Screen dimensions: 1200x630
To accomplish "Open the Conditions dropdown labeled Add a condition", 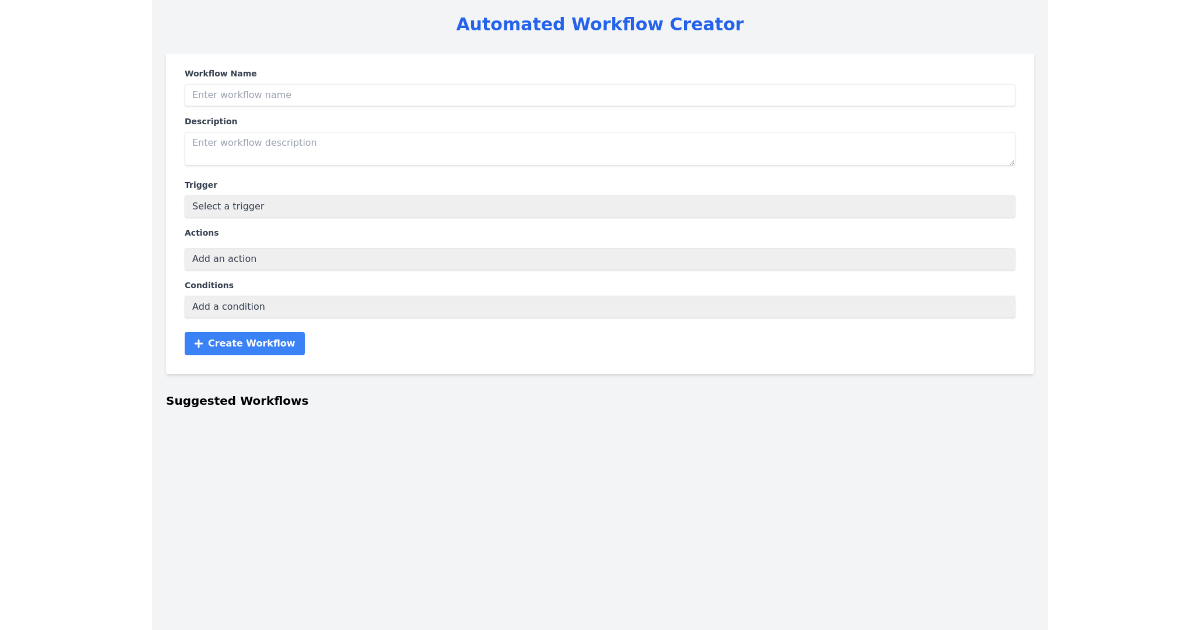I will point(600,306).
